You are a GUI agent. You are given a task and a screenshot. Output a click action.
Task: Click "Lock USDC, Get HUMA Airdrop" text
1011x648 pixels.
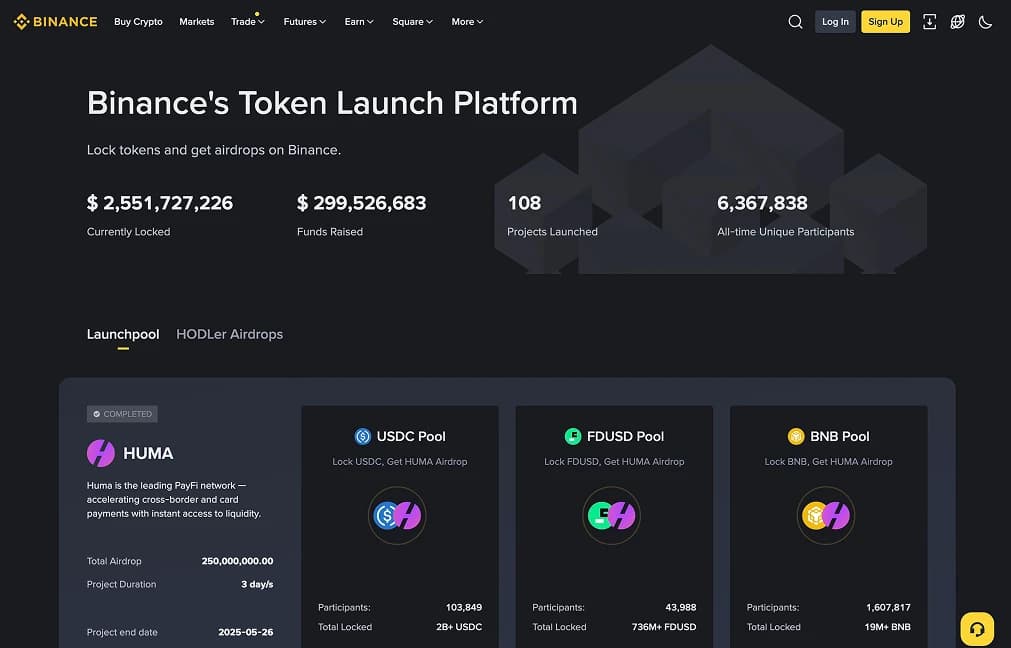click(x=400, y=462)
